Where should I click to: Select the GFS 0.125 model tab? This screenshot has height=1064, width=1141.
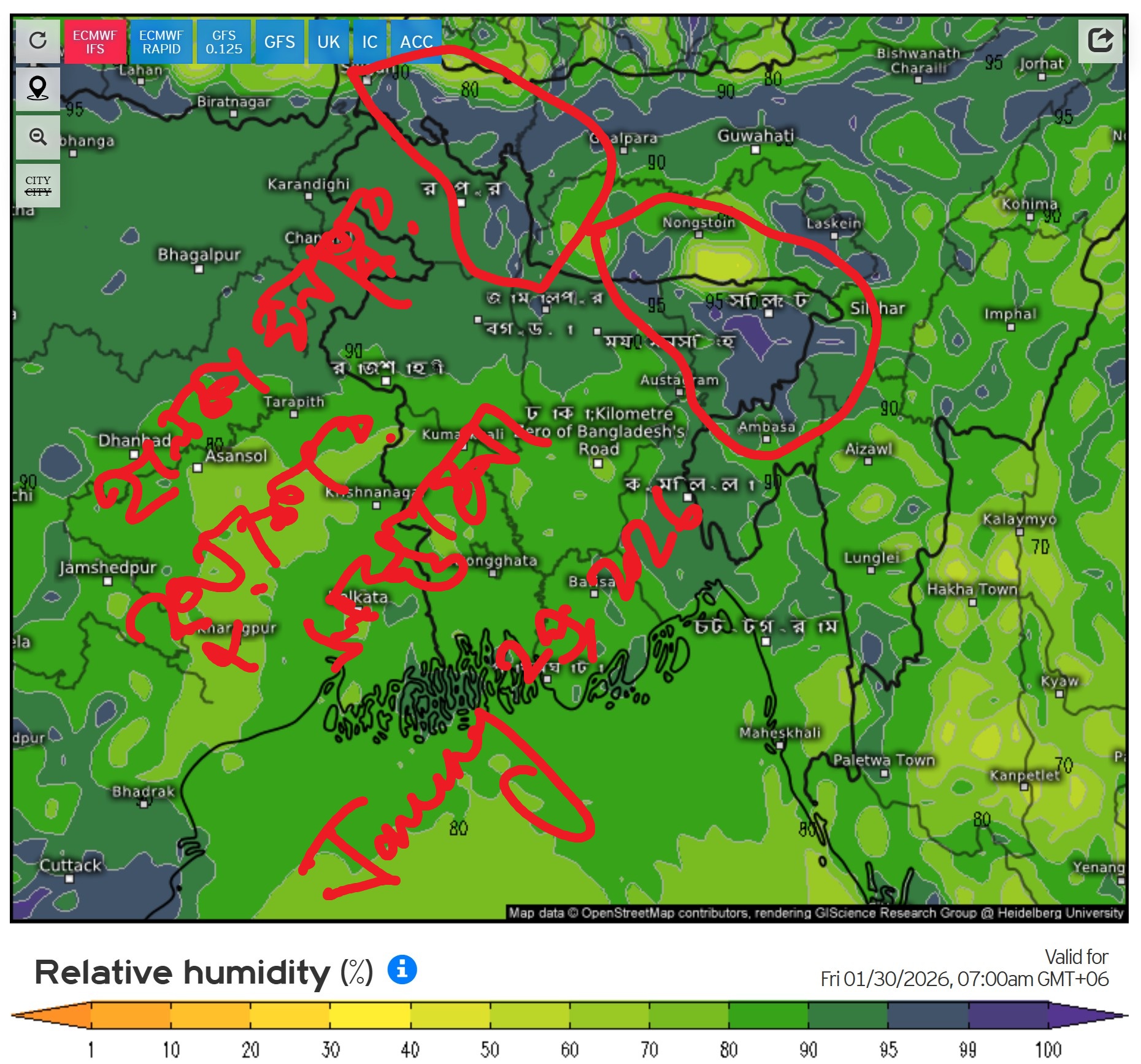pyautogui.click(x=224, y=42)
